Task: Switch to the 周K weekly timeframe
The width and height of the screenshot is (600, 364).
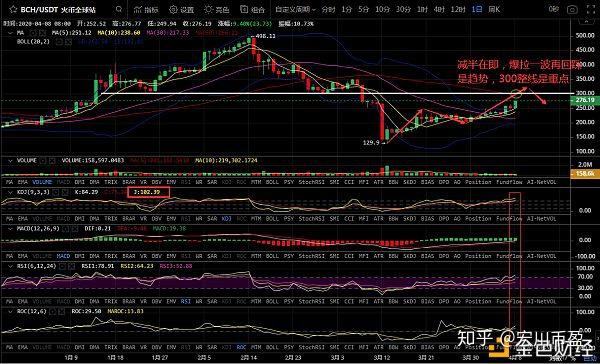Action: point(494,10)
